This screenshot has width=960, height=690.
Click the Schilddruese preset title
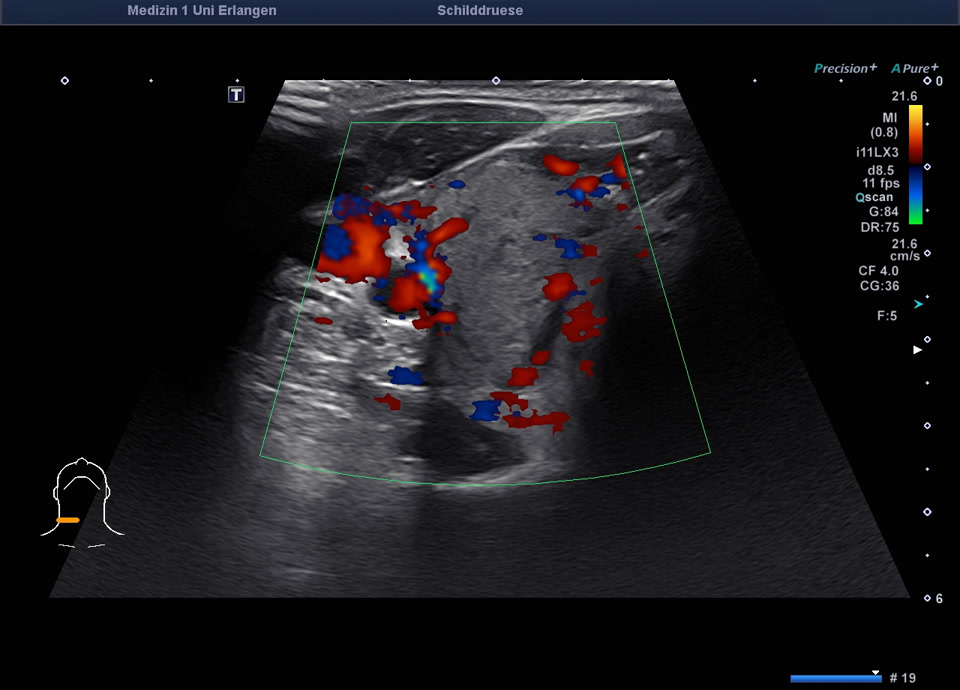point(480,11)
